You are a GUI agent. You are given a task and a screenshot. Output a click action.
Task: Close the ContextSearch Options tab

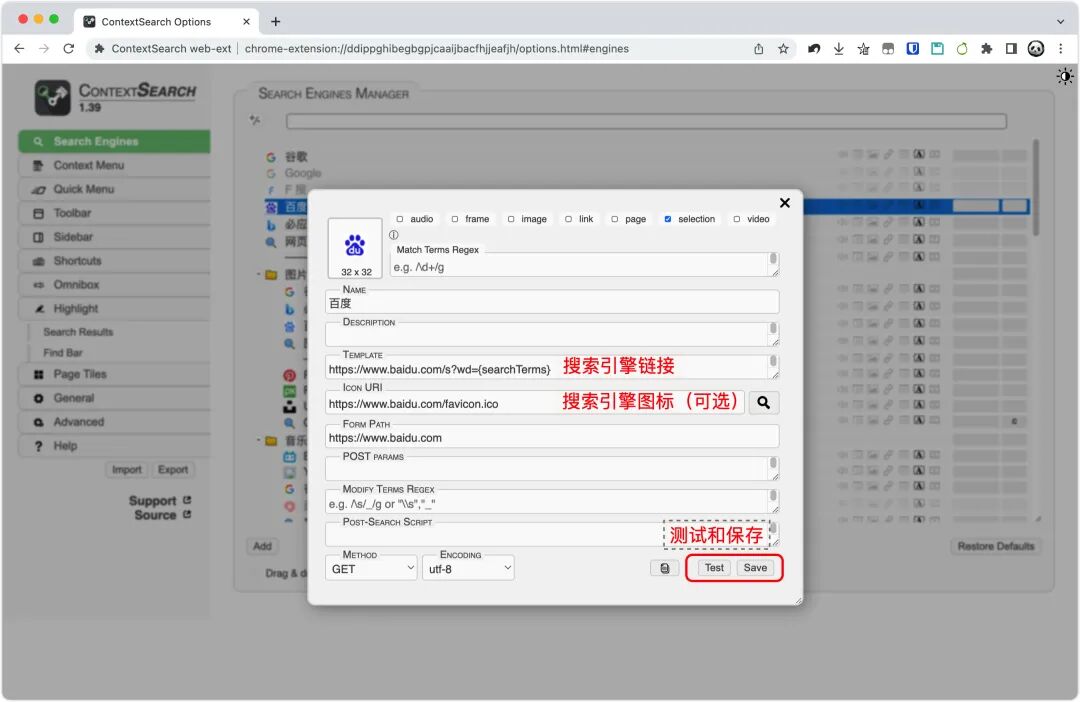pos(246,21)
